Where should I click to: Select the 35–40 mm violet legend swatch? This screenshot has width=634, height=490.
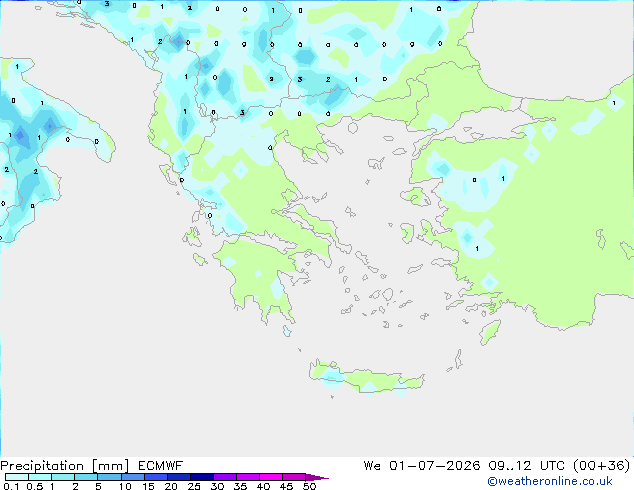248,477
